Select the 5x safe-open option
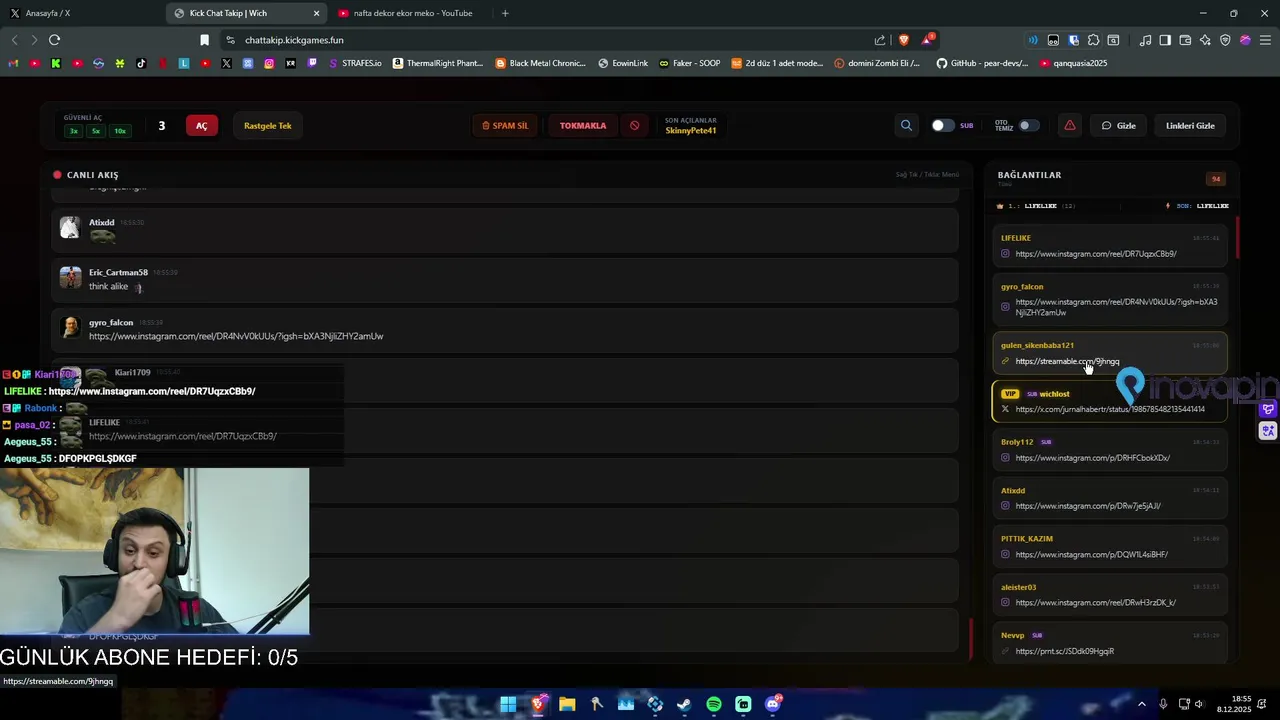 tap(96, 131)
